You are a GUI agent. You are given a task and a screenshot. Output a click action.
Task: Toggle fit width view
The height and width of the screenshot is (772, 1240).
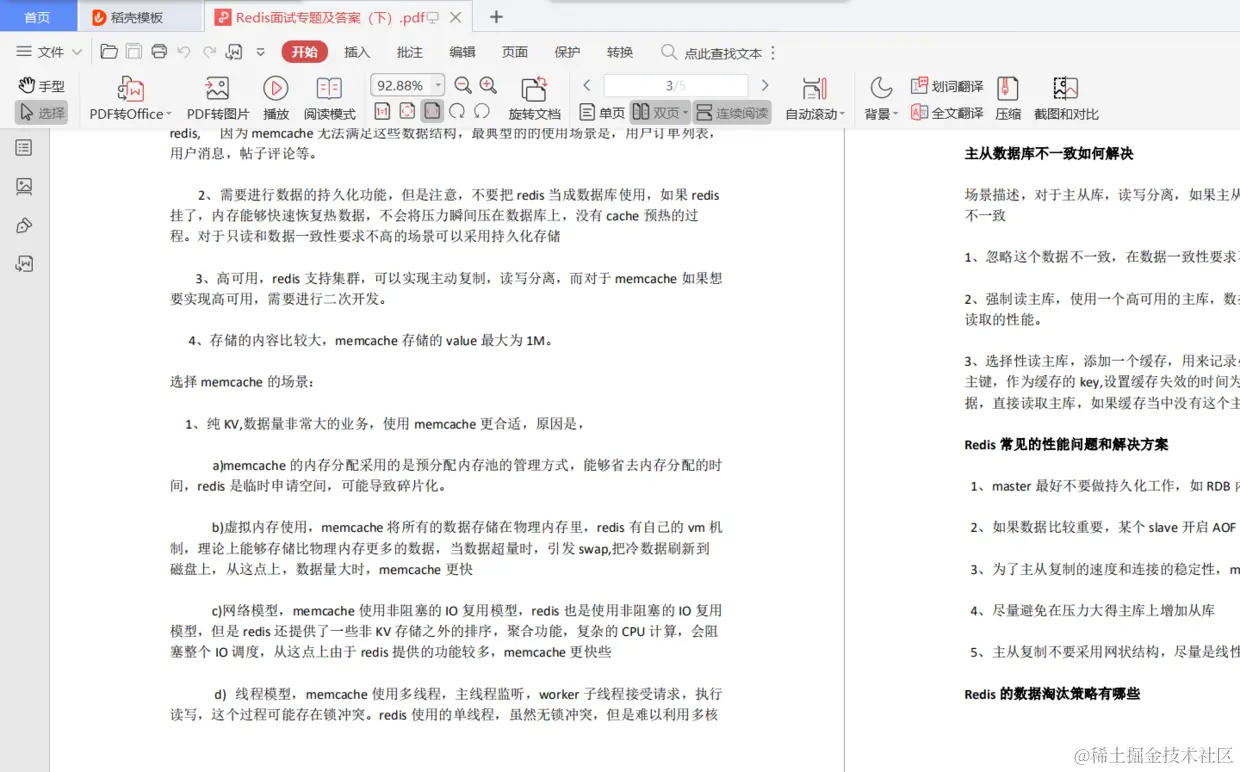click(x=432, y=111)
